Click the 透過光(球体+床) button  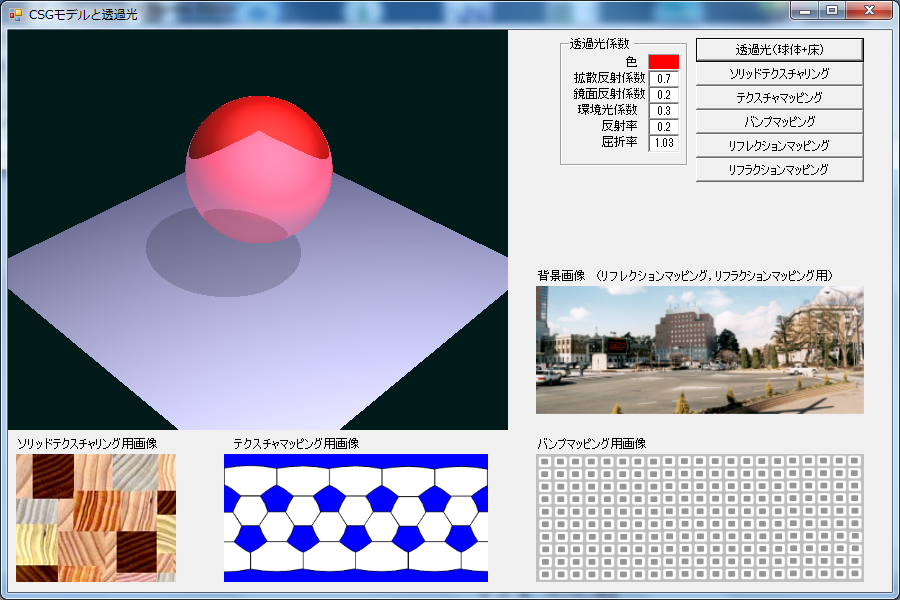[779, 50]
